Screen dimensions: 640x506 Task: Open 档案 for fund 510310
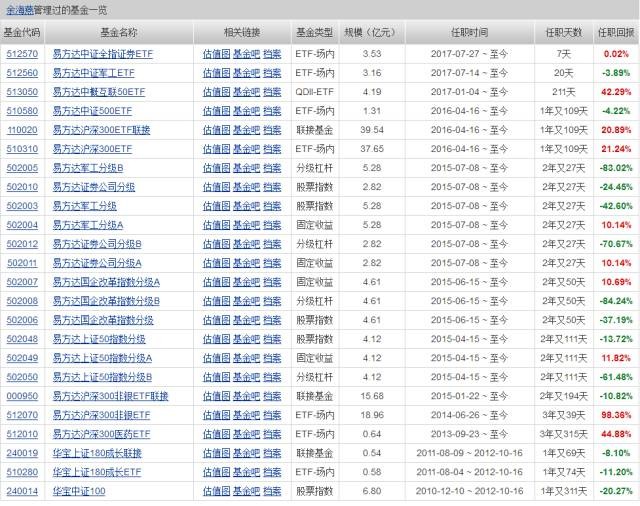pos(272,149)
